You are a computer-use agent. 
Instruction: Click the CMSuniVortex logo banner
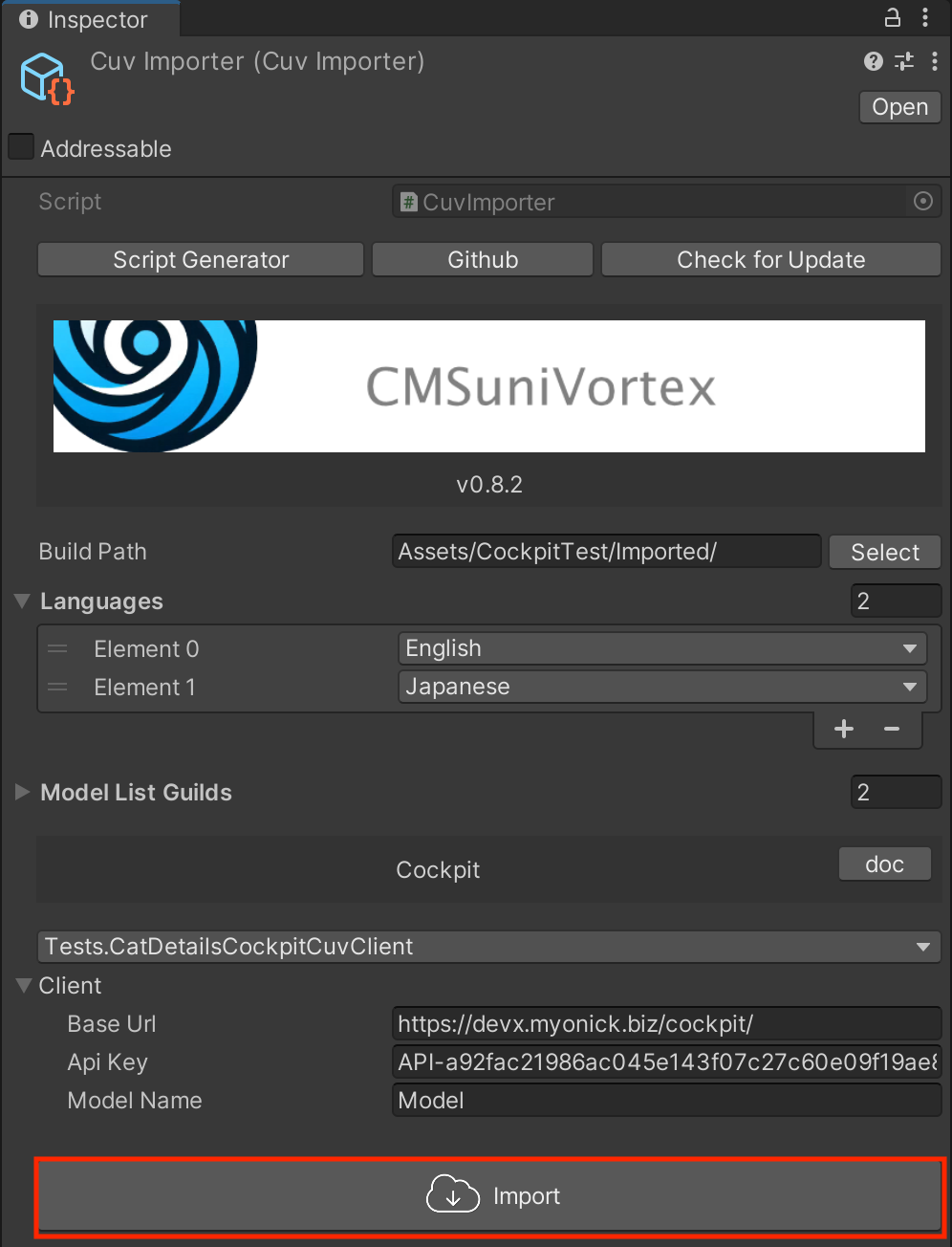(x=489, y=386)
